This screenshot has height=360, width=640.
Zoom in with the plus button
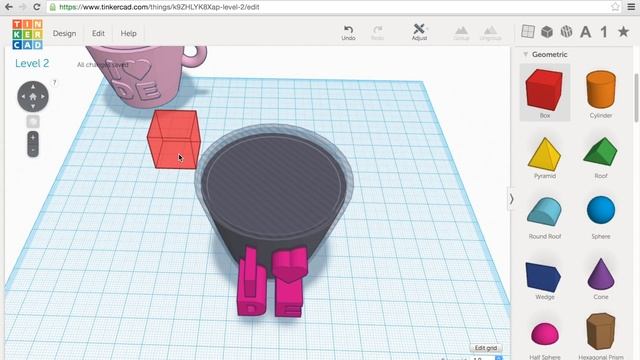click(x=33, y=138)
